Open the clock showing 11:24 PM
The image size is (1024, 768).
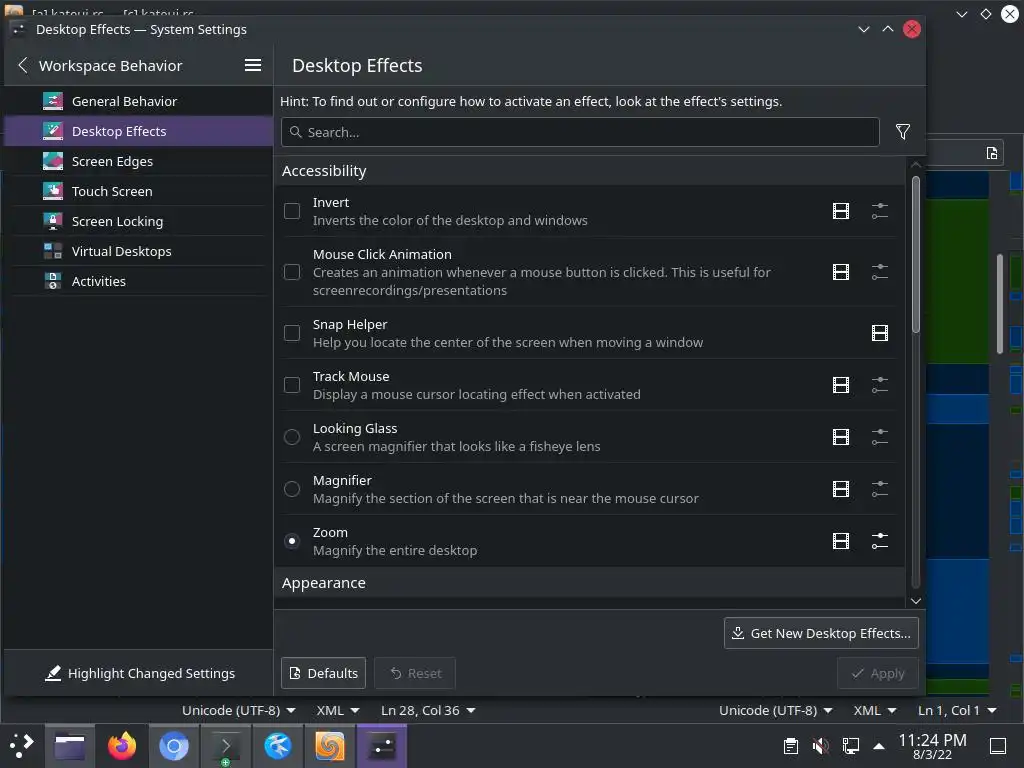click(932, 746)
